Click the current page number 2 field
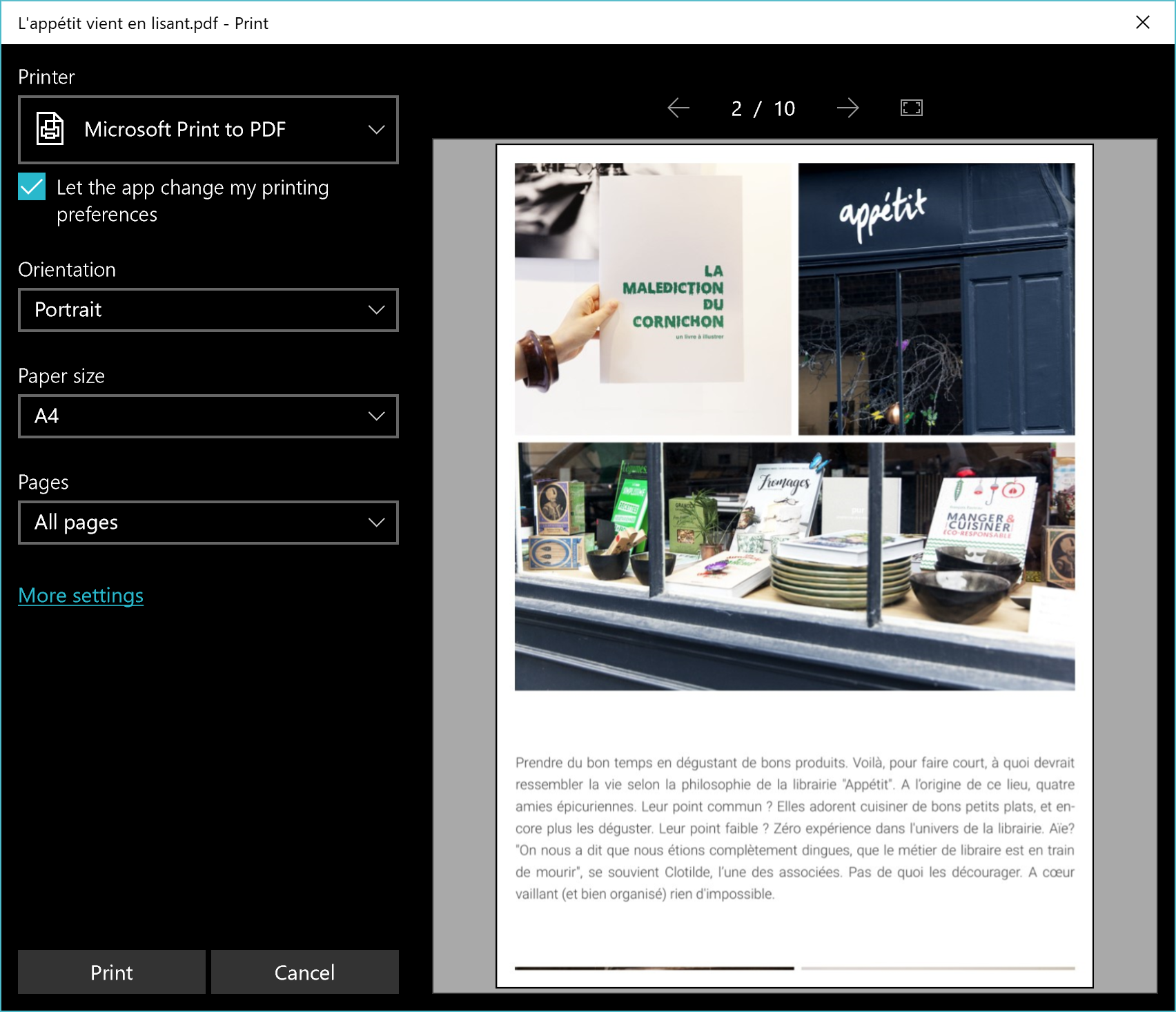This screenshot has width=1176, height=1012. click(736, 108)
